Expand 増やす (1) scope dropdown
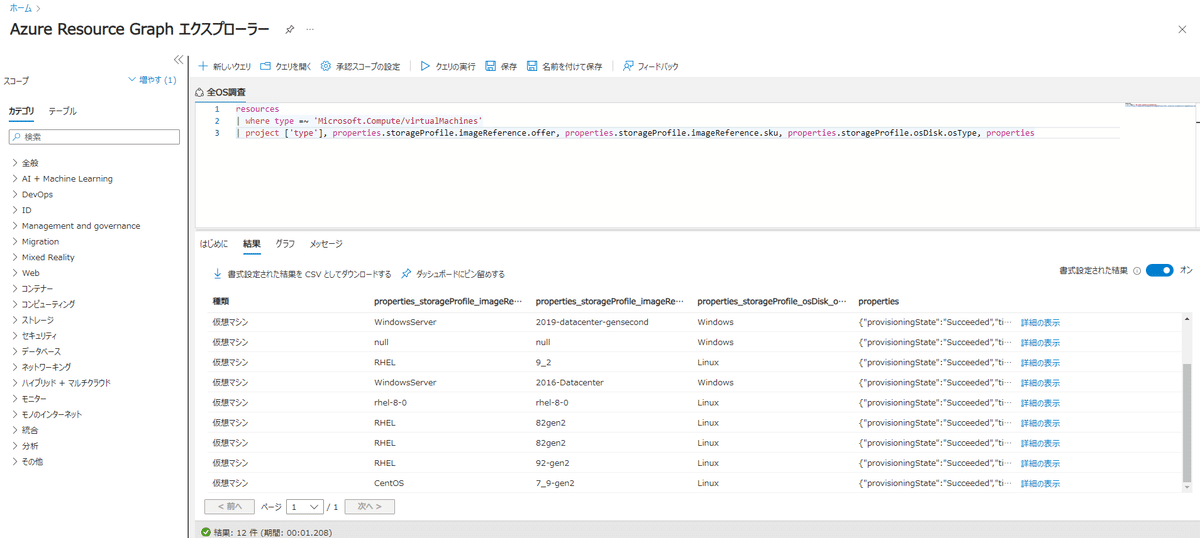Viewport: 1200px width, 538px height. [x=153, y=79]
